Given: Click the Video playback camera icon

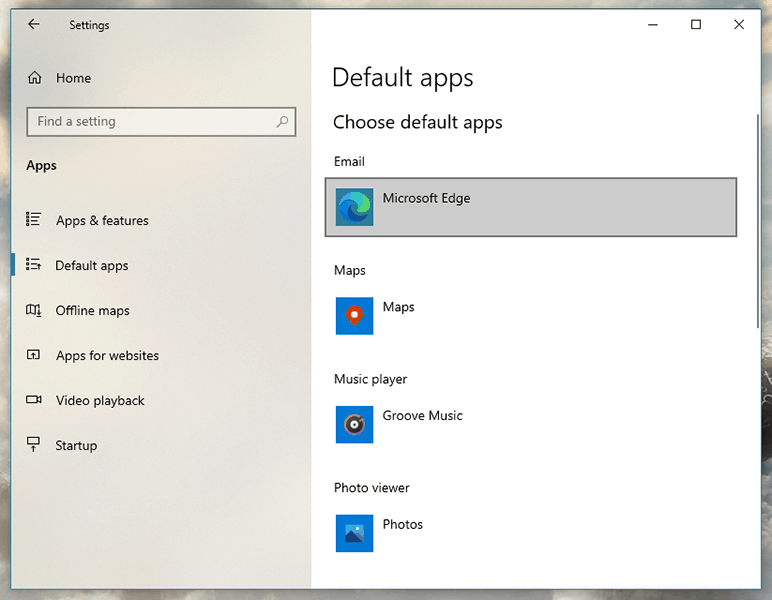Looking at the screenshot, I should [x=33, y=400].
